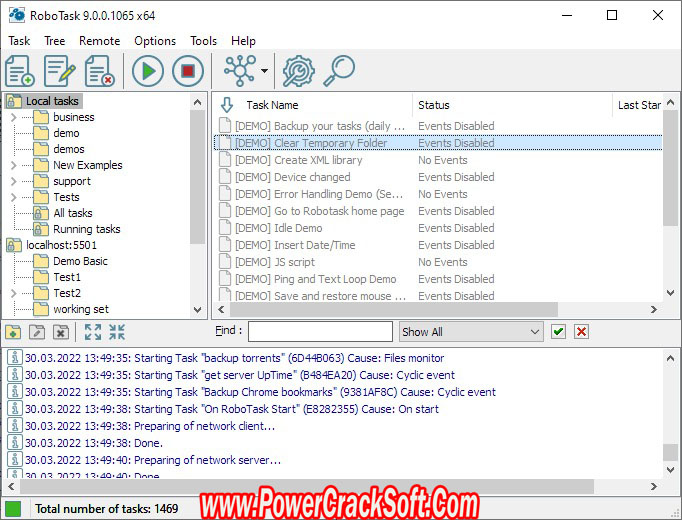This screenshot has width=682, height=520.
Task: Expand the New Examples folder node
Action: point(13,165)
